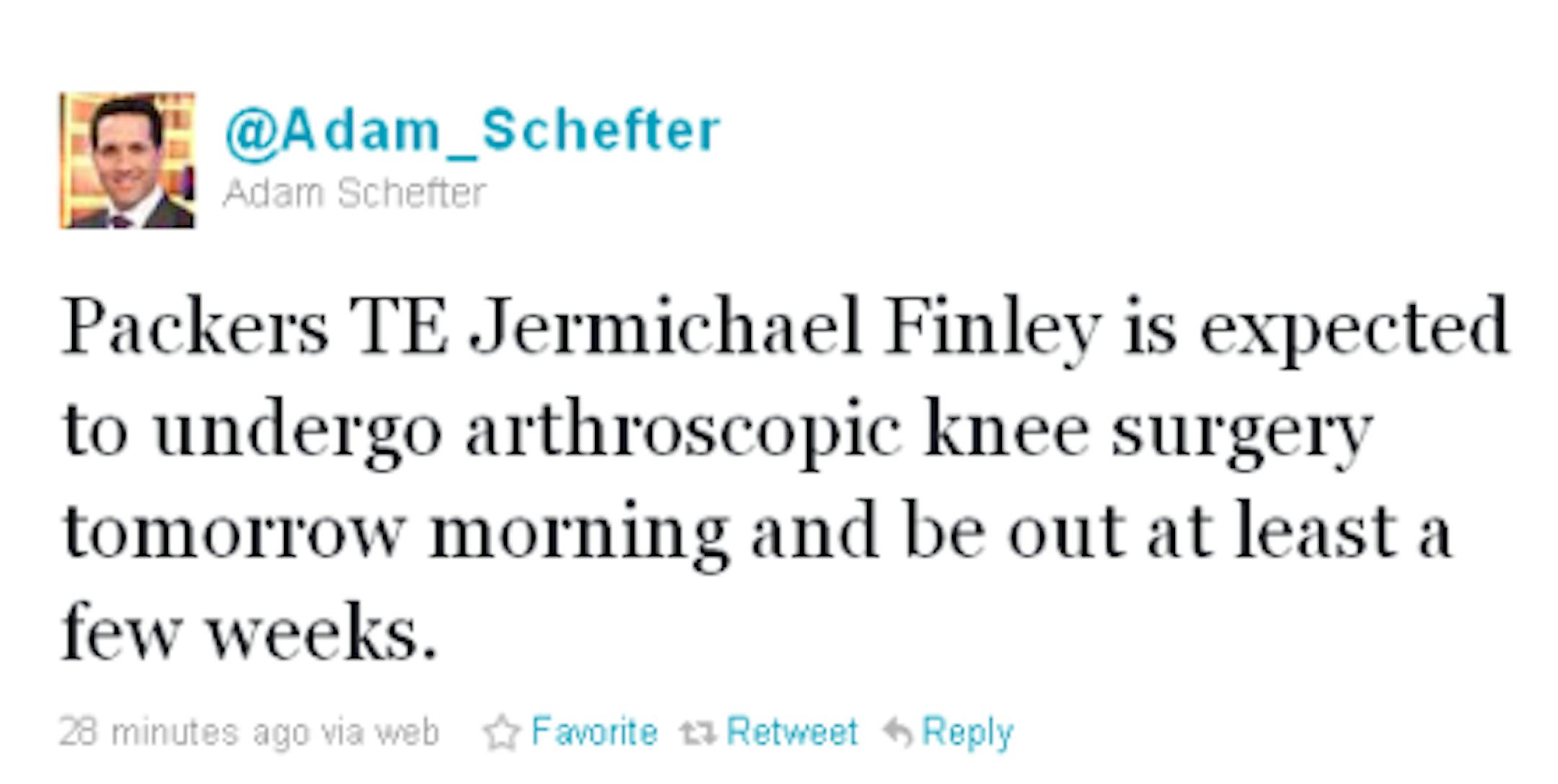The height and width of the screenshot is (784, 1558).
Task: Open the @Adam_Schefter handle link
Action: pyautogui.click(x=472, y=131)
